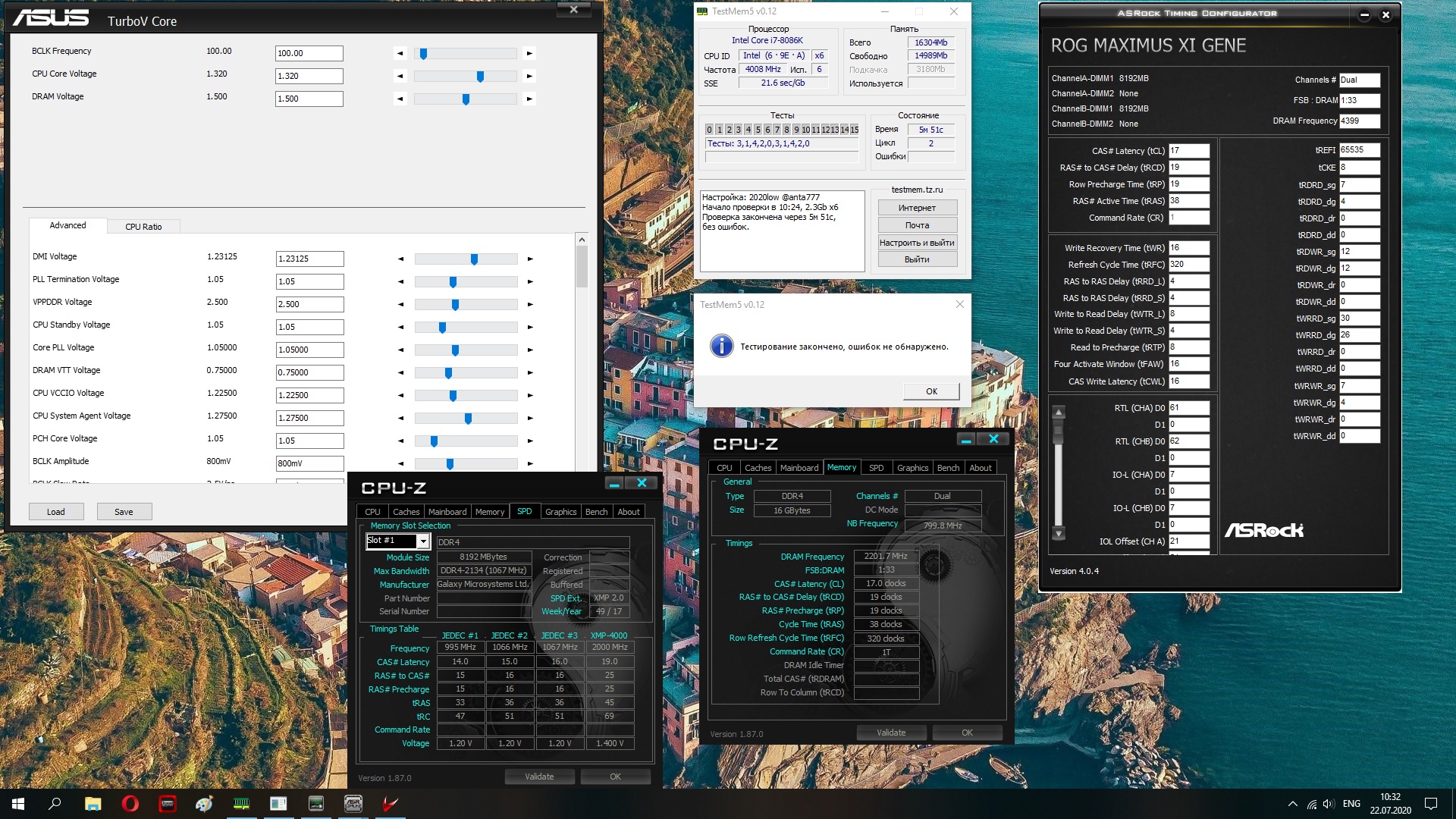Image resolution: width=1456 pixels, height=819 pixels.
Task: Switch to the CPU Ratio tab in TurboV
Action: 143,227
